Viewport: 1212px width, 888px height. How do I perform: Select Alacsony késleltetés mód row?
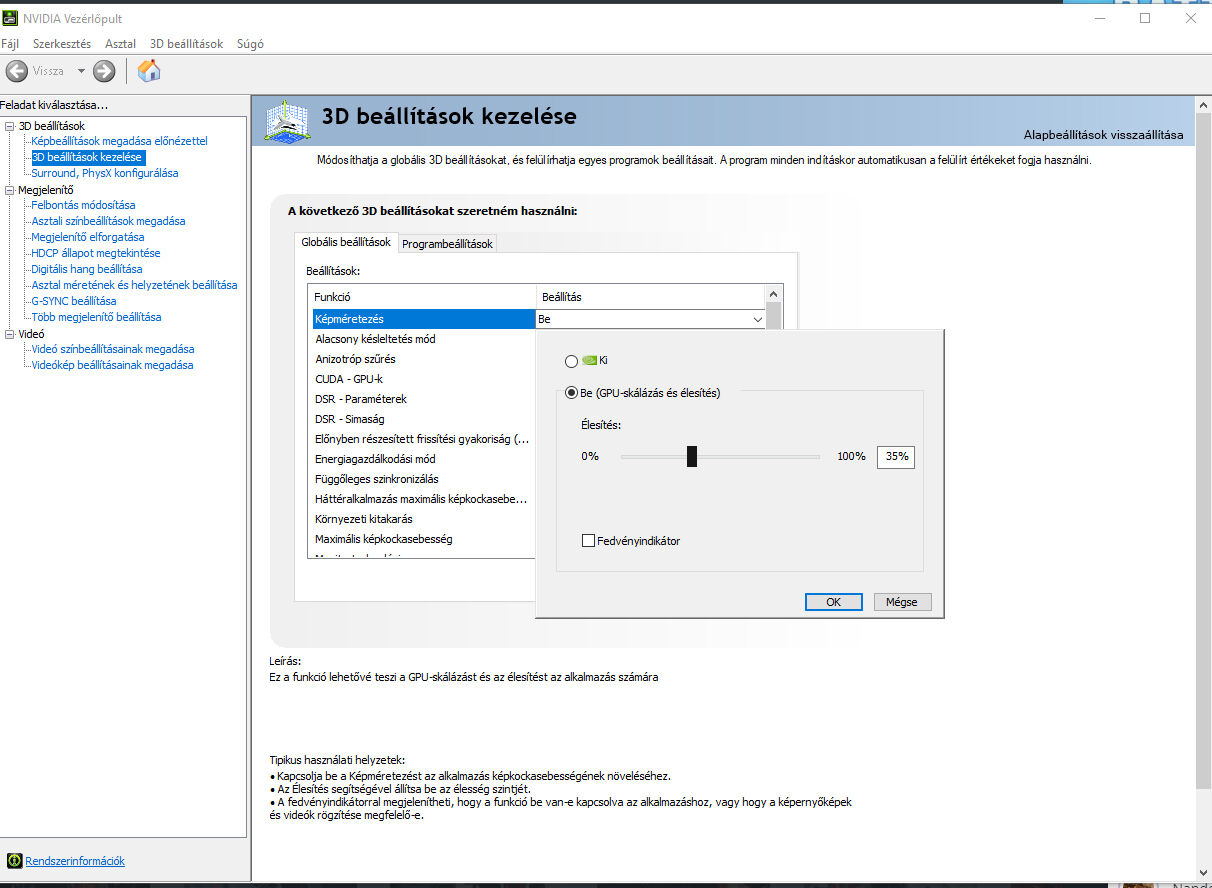coord(425,339)
